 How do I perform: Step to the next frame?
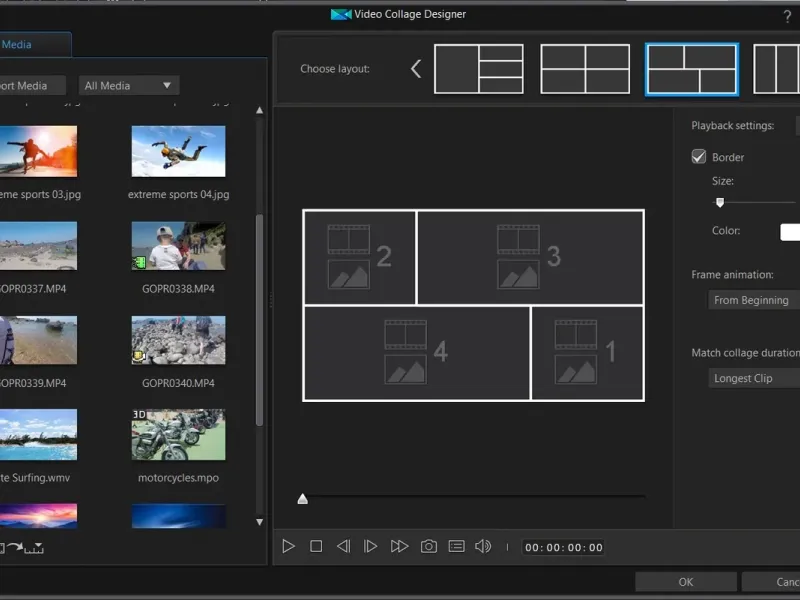[x=370, y=546]
